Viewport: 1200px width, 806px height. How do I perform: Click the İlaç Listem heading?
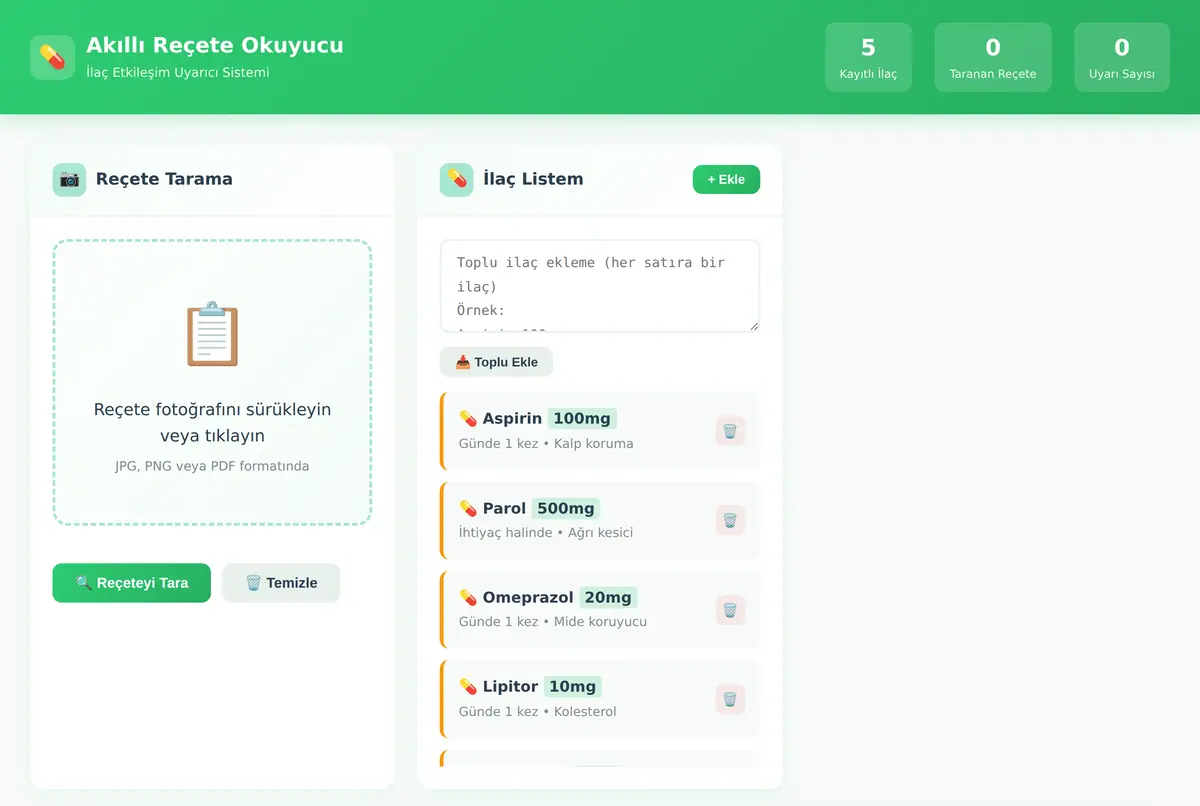533,179
